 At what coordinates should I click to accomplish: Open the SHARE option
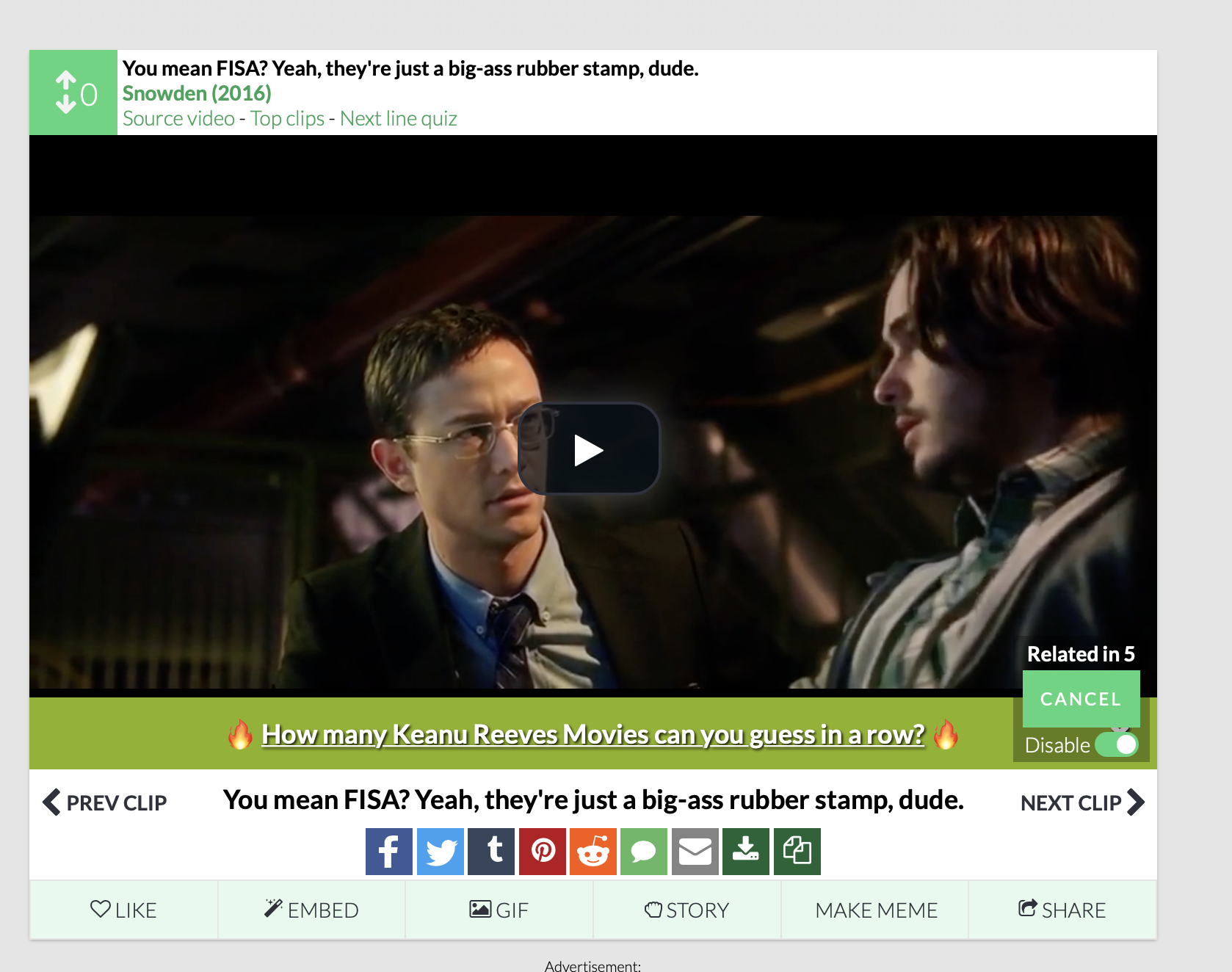point(1062,910)
